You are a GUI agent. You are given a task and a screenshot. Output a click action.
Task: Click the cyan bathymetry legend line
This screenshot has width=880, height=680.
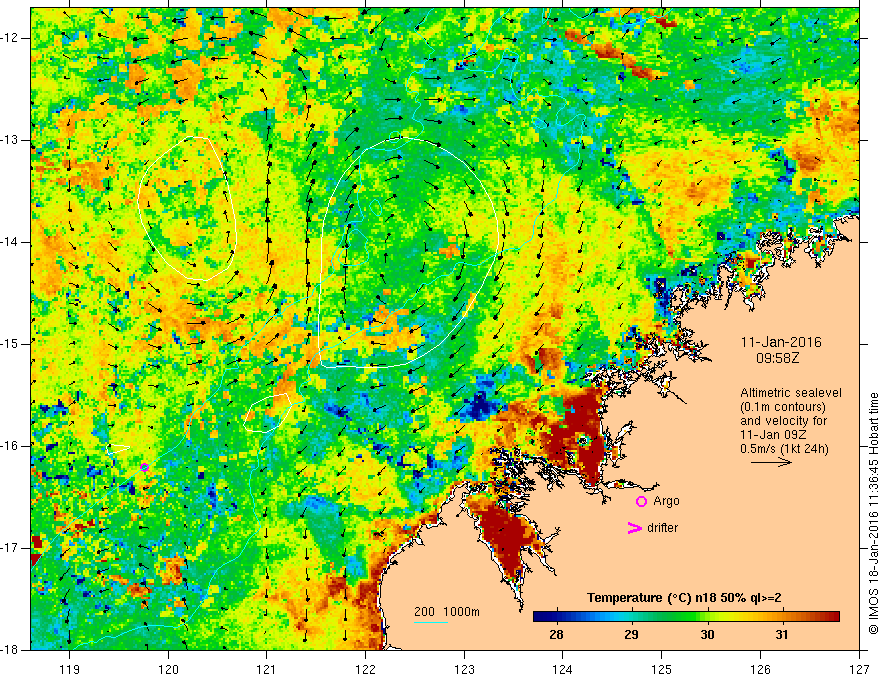[x=430, y=622]
